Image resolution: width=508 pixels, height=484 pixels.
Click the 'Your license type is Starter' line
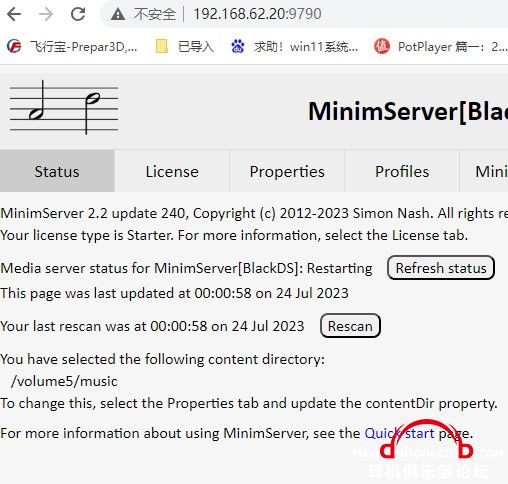click(234, 235)
